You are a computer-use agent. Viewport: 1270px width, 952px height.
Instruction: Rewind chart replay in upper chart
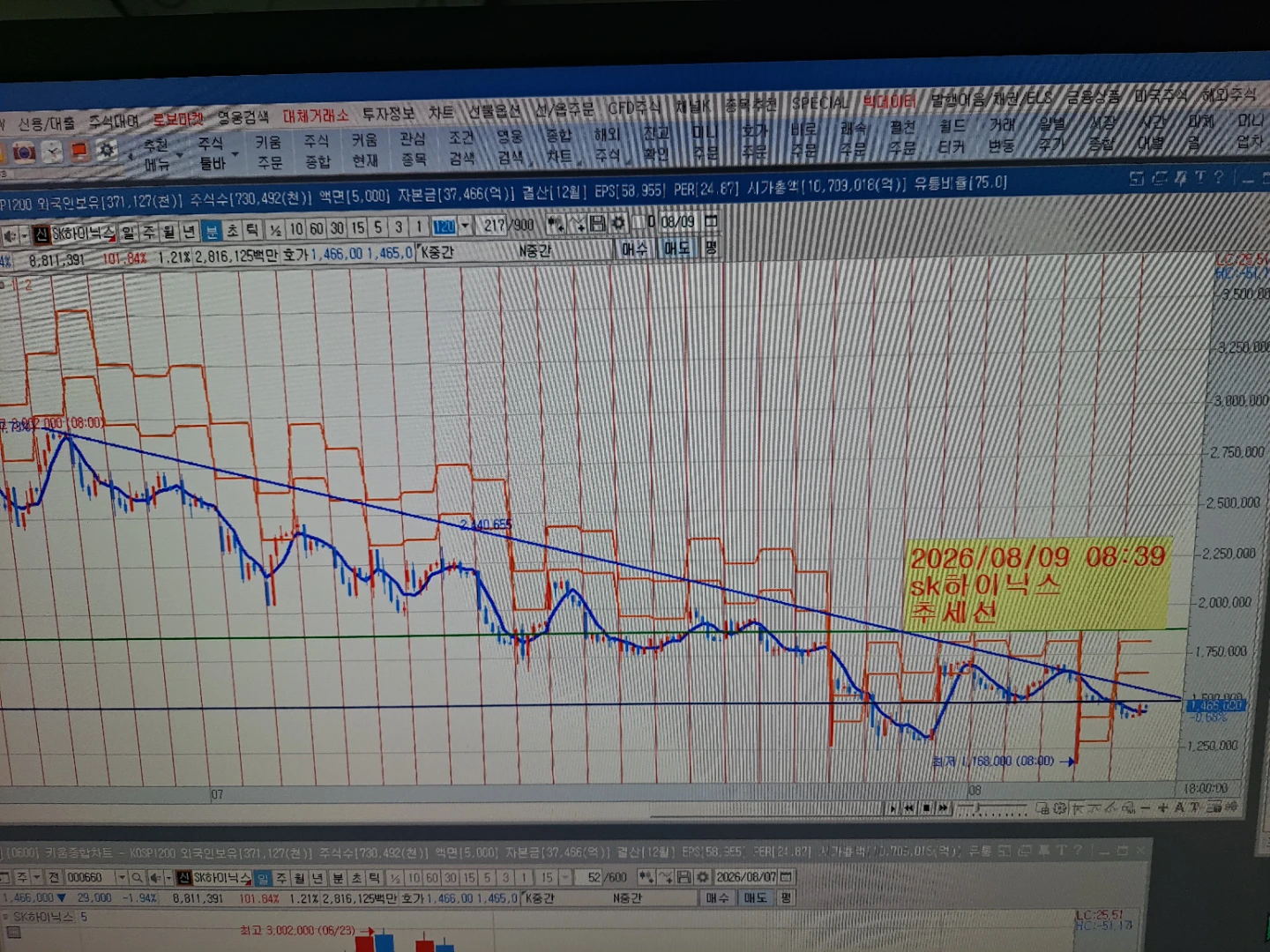click(x=909, y=807)
